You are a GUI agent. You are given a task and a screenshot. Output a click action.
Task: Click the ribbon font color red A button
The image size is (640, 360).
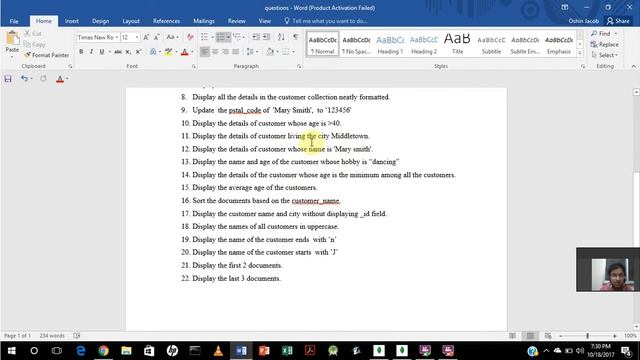point(184,52)
